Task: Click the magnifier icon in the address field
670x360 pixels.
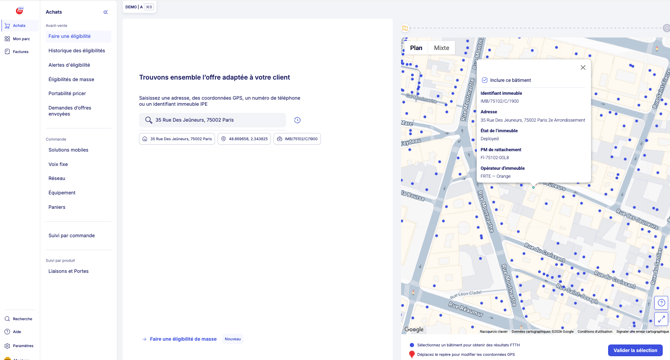Action: (148, 120)
